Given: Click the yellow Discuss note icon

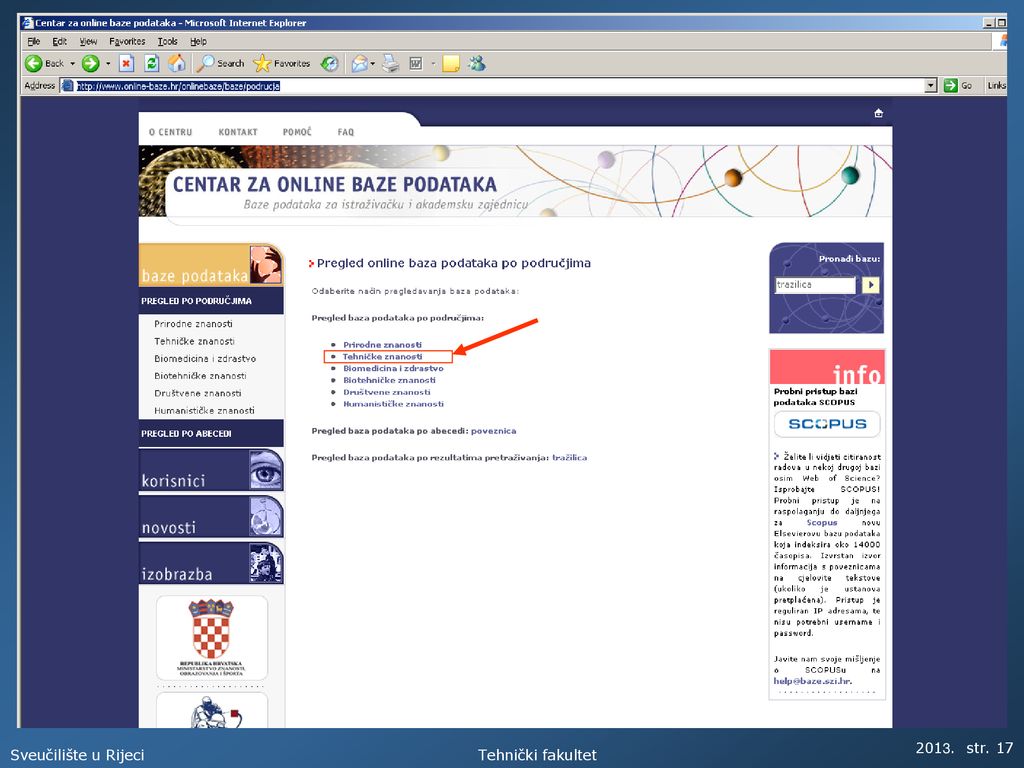Looking at the screenshot, I should 451,63.
